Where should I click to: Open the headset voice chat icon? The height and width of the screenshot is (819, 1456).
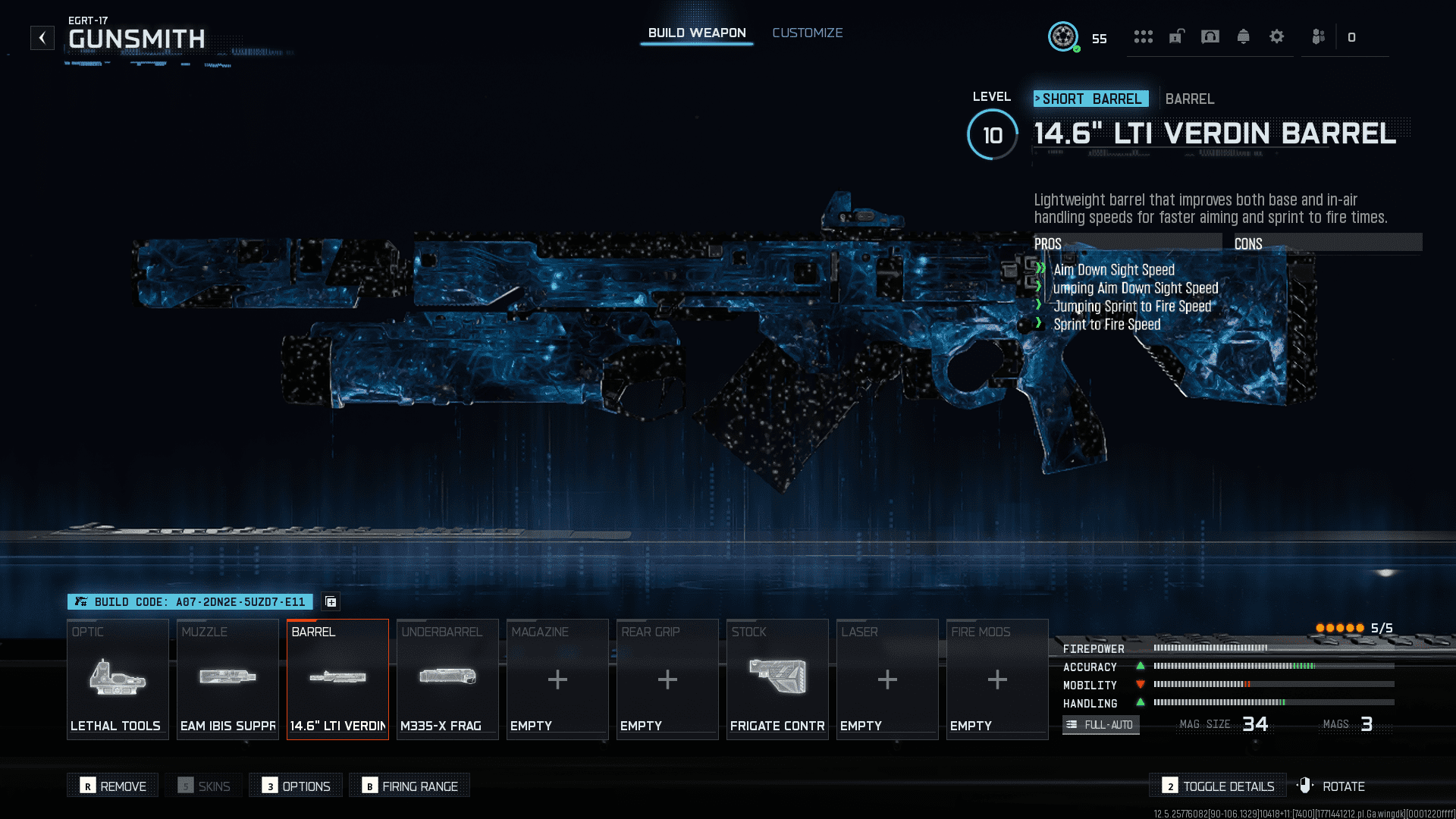tap(1210, 36)
